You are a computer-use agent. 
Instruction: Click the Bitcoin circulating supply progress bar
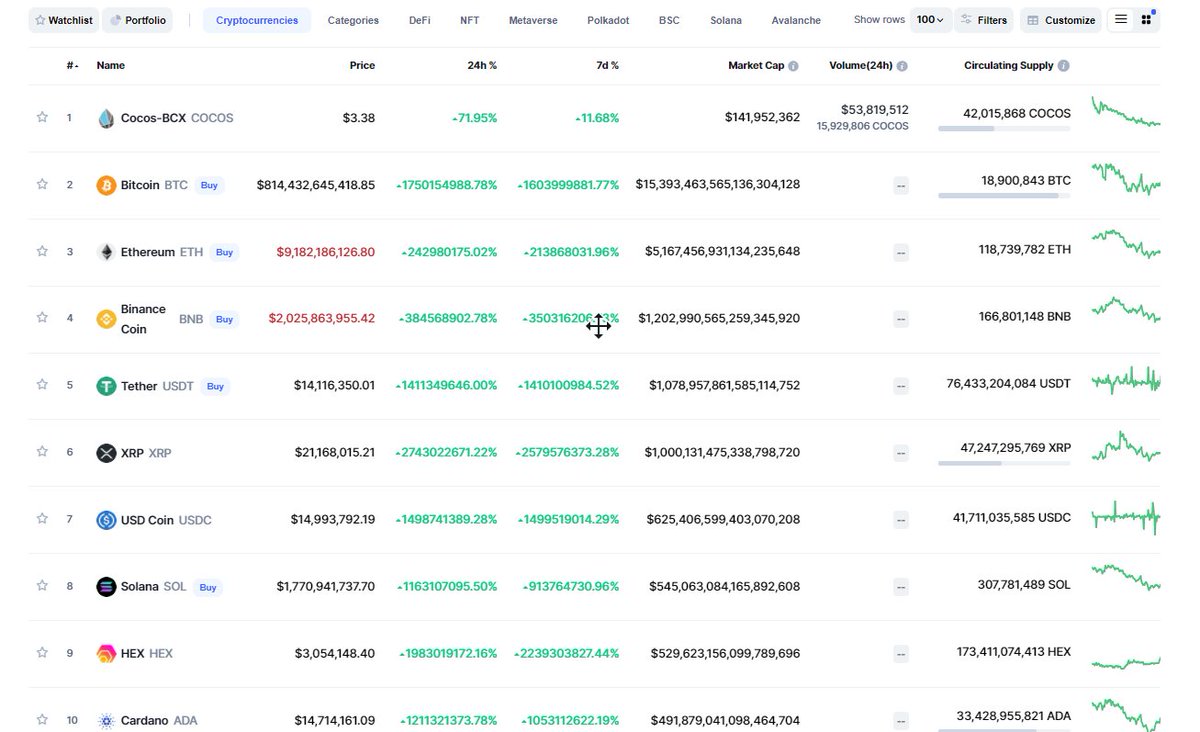[x=1004, y=196]
